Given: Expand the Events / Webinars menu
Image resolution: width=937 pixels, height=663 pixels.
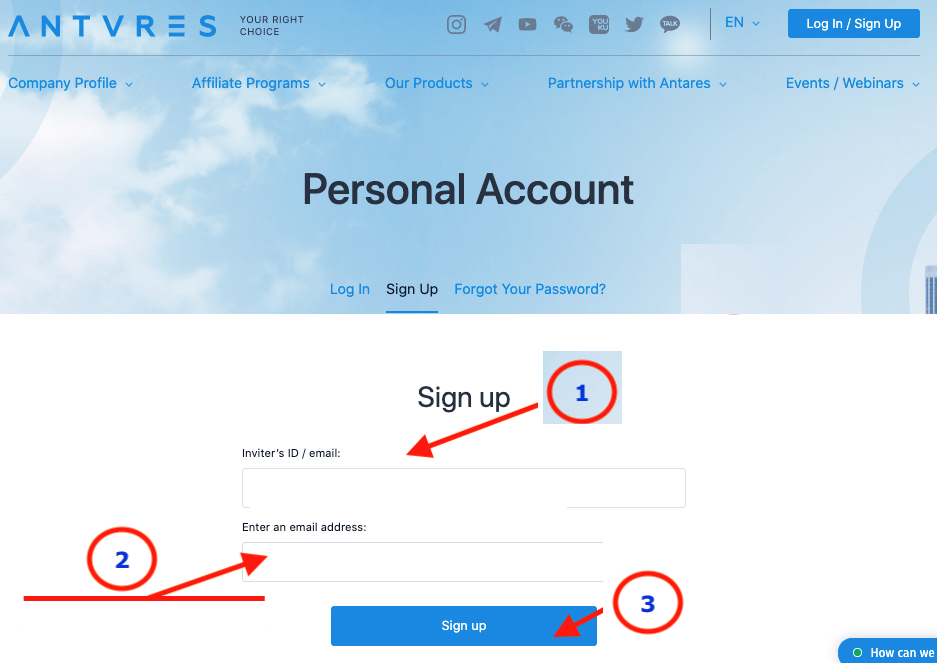Looking at the screenshot, I should (x=853, y=83).
